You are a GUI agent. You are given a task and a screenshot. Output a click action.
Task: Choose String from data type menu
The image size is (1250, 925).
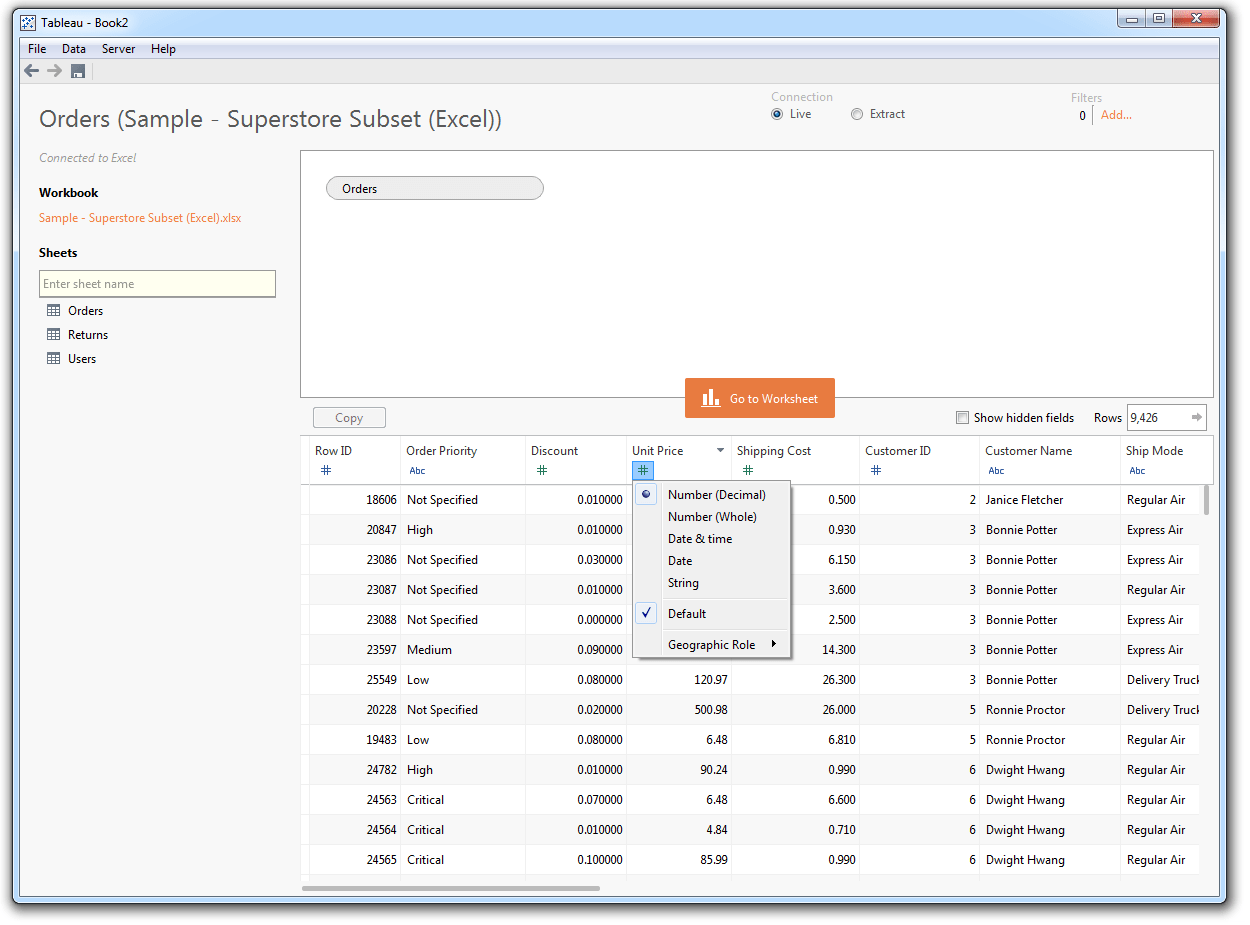(x=711, y=582)
